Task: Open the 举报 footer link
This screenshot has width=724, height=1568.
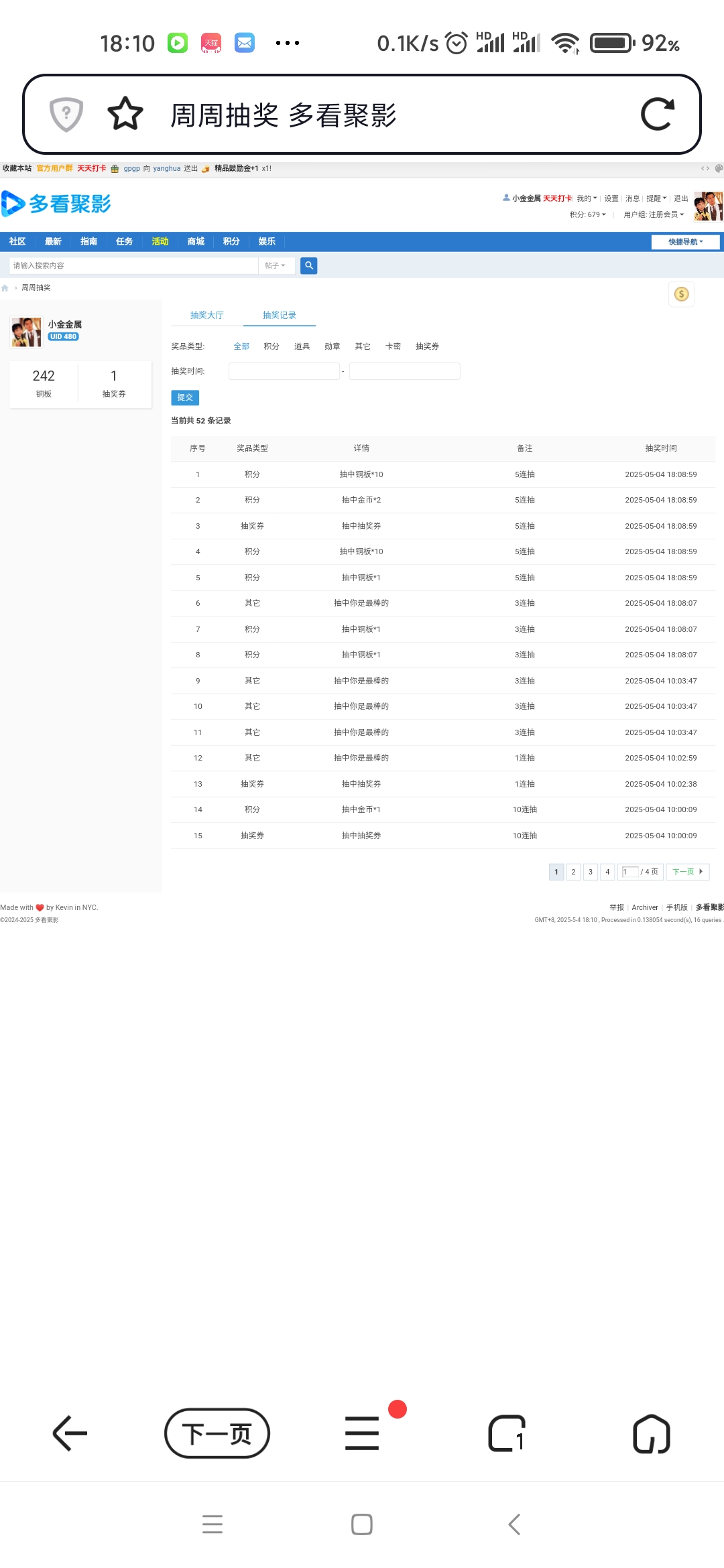Action: 617,907
